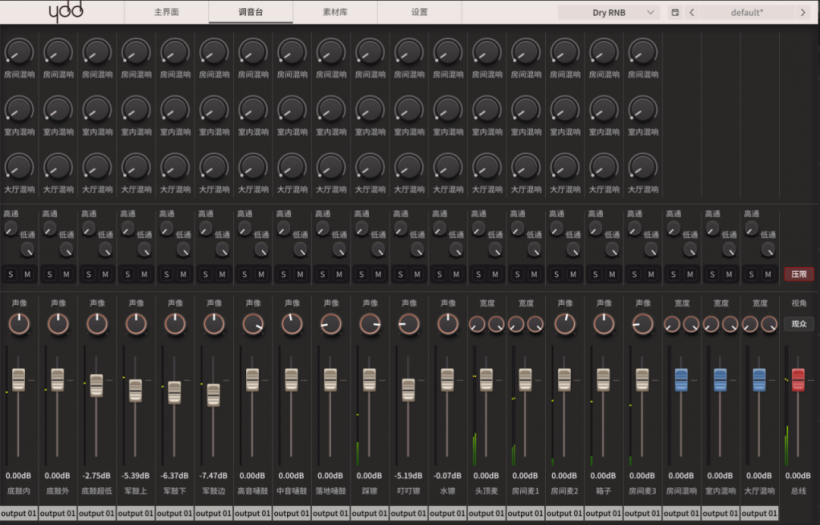The image size is (820, 525).
Task: Go to the next preset arrow
Action: 802,13
